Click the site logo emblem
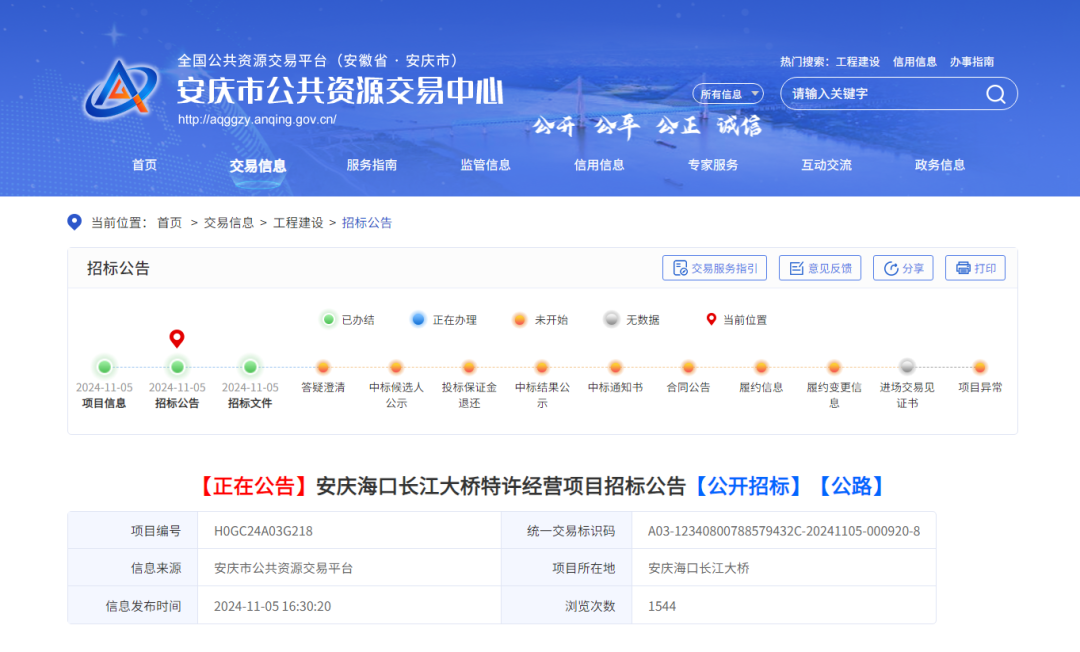The width and height of the screenshot is (1080, 652). (x=121, y=89)
